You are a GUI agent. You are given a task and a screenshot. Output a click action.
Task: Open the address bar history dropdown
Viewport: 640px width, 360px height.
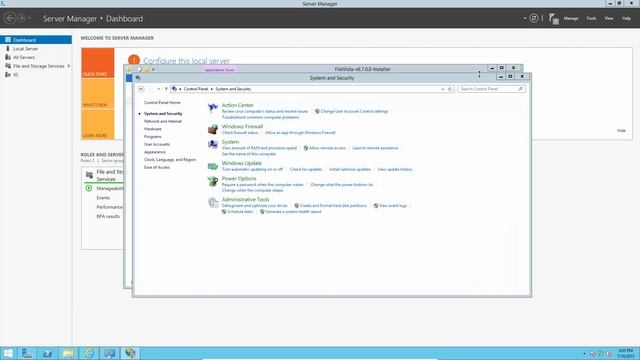click(x=442, y=89)
